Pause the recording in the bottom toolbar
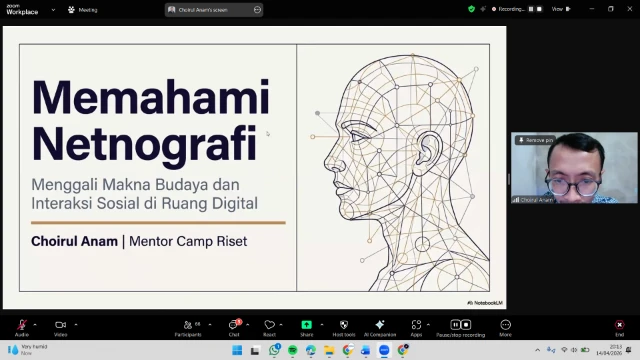Viewport: 640px width, 360px height. pos(455,325)
